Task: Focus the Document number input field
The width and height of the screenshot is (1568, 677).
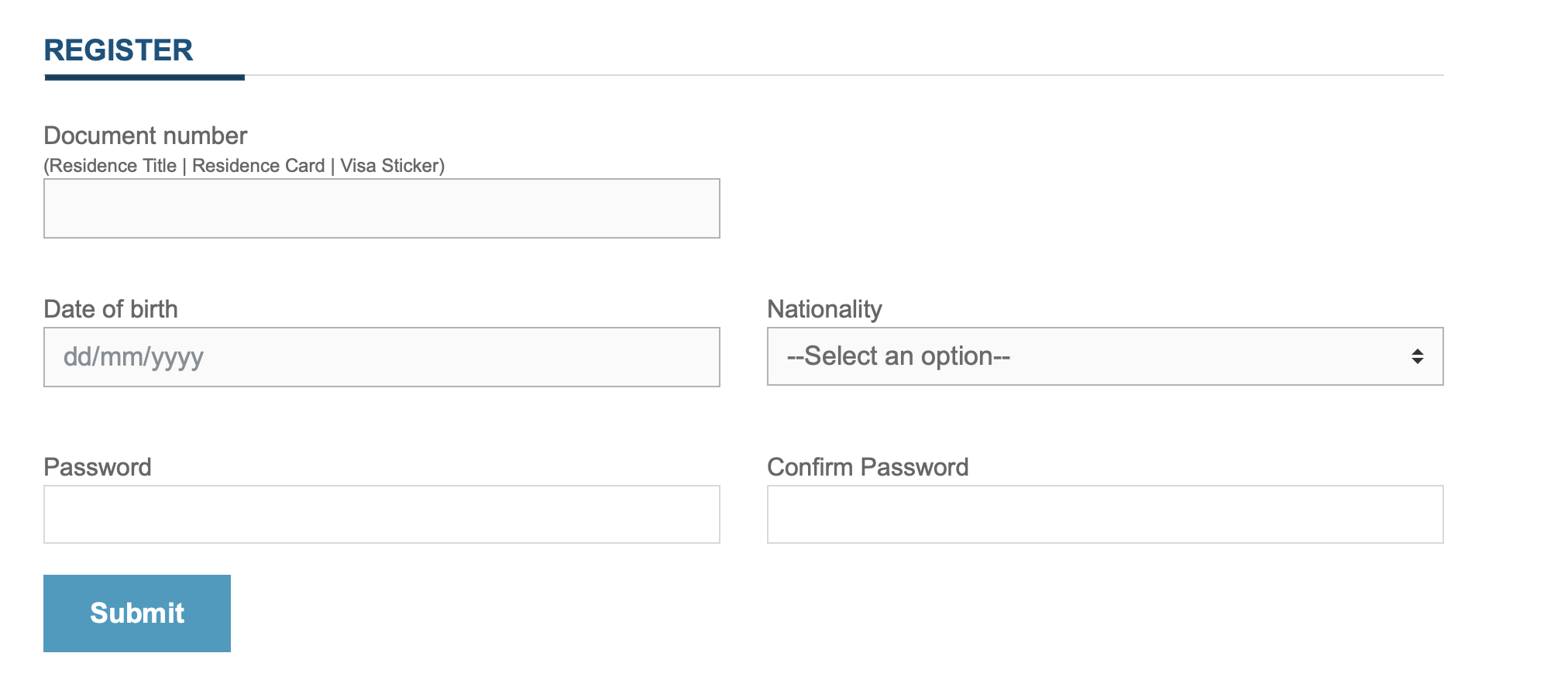Action: (x=382, y=208)
